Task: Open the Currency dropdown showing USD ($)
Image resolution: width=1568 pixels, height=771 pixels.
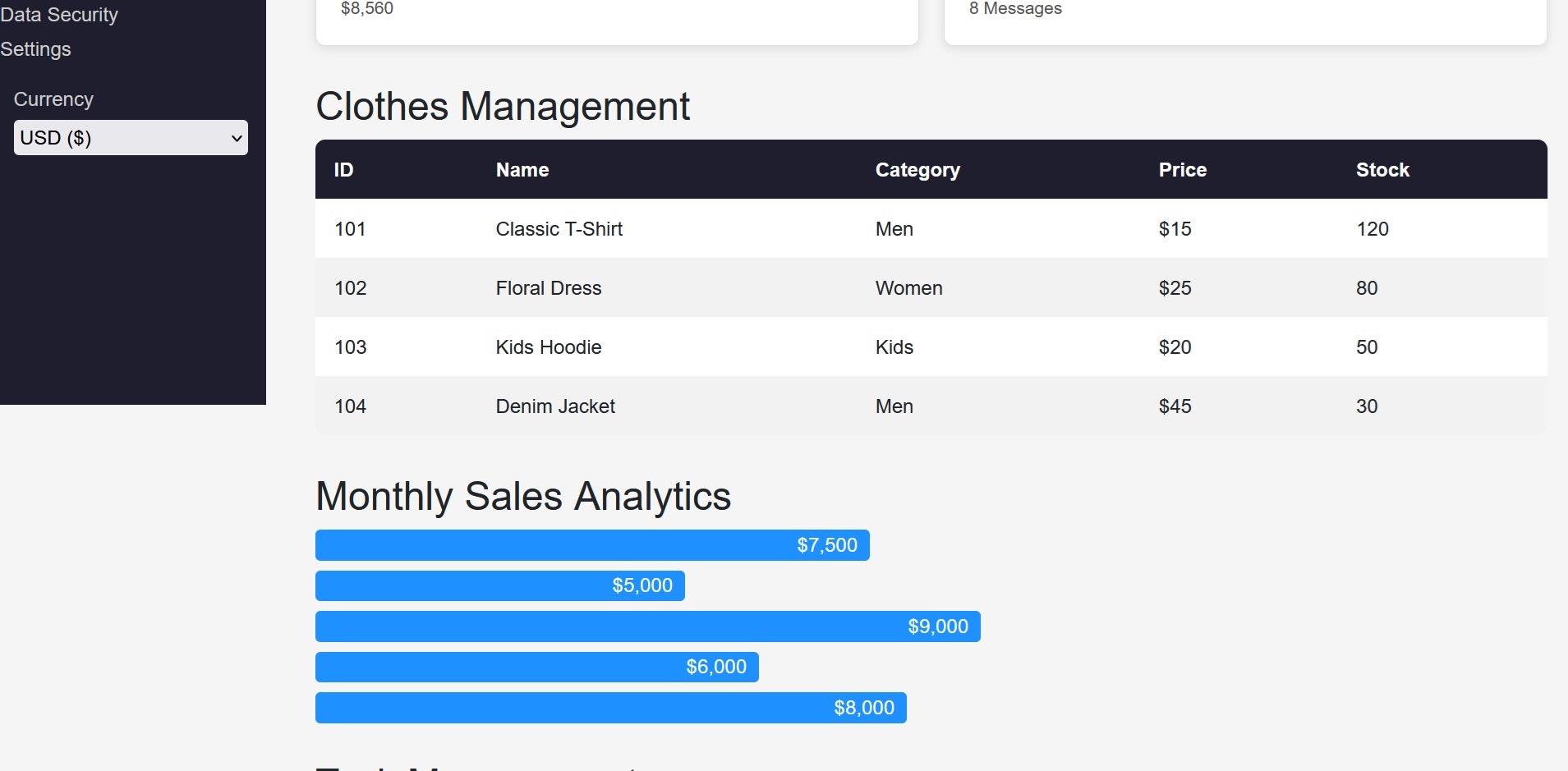Action: click(x=131, y=138)
